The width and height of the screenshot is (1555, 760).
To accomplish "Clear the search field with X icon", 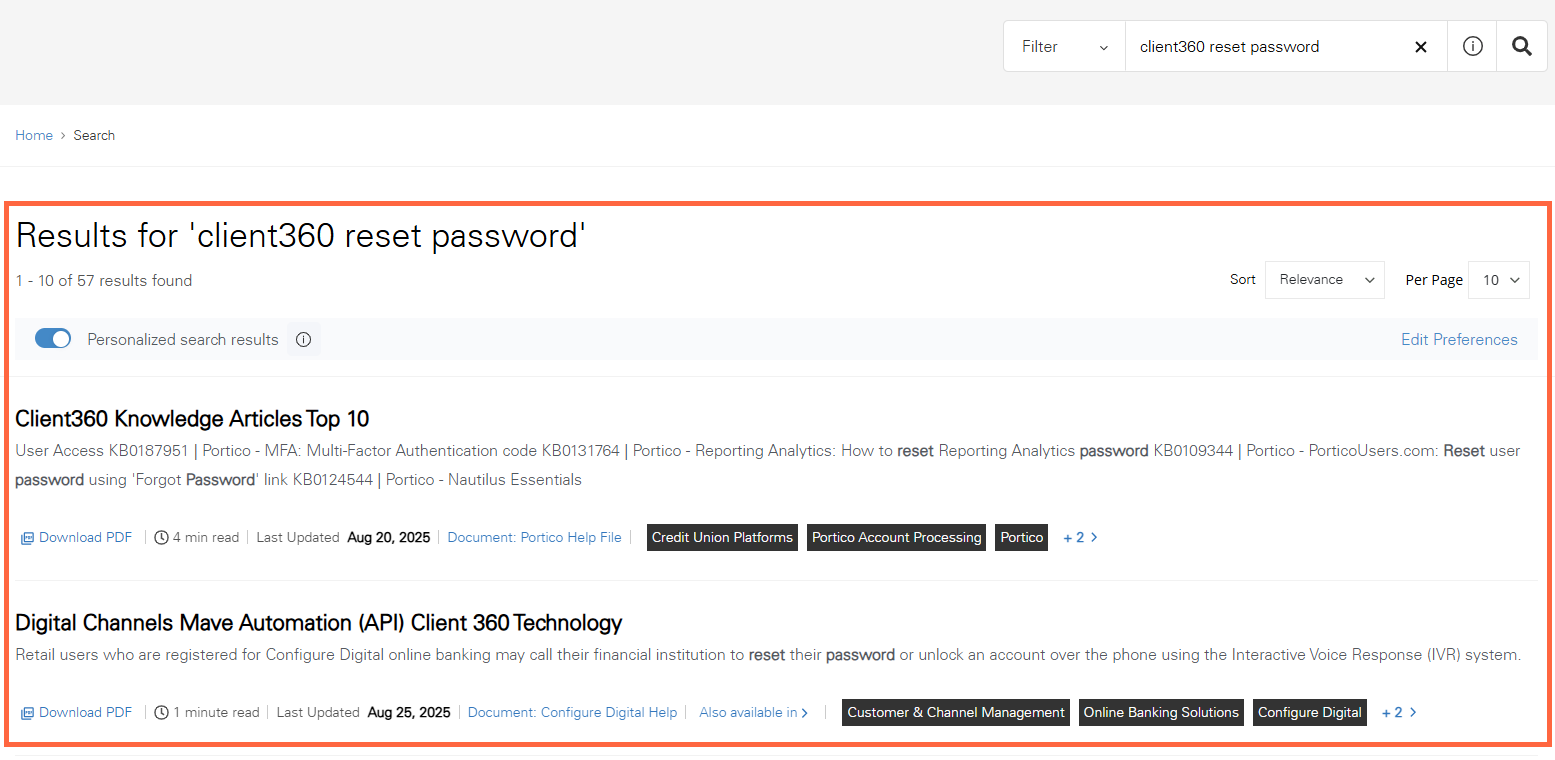I will click(1420, 47).
